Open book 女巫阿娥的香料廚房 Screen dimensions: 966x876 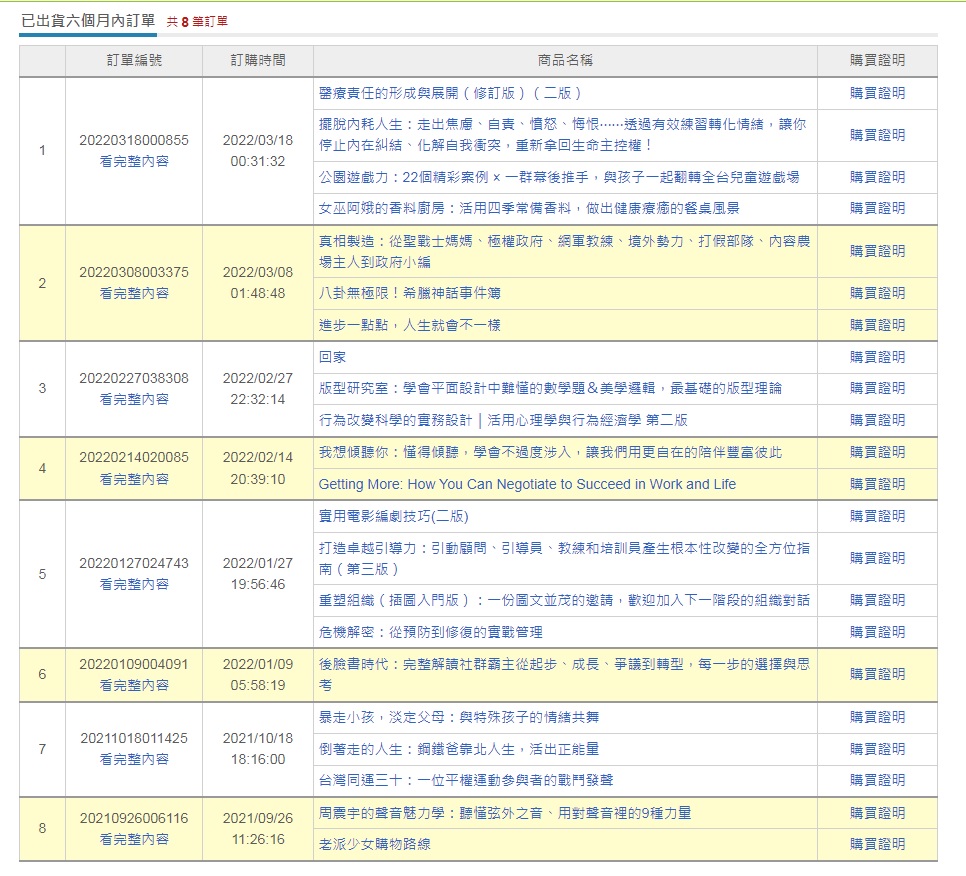[529, 208]
